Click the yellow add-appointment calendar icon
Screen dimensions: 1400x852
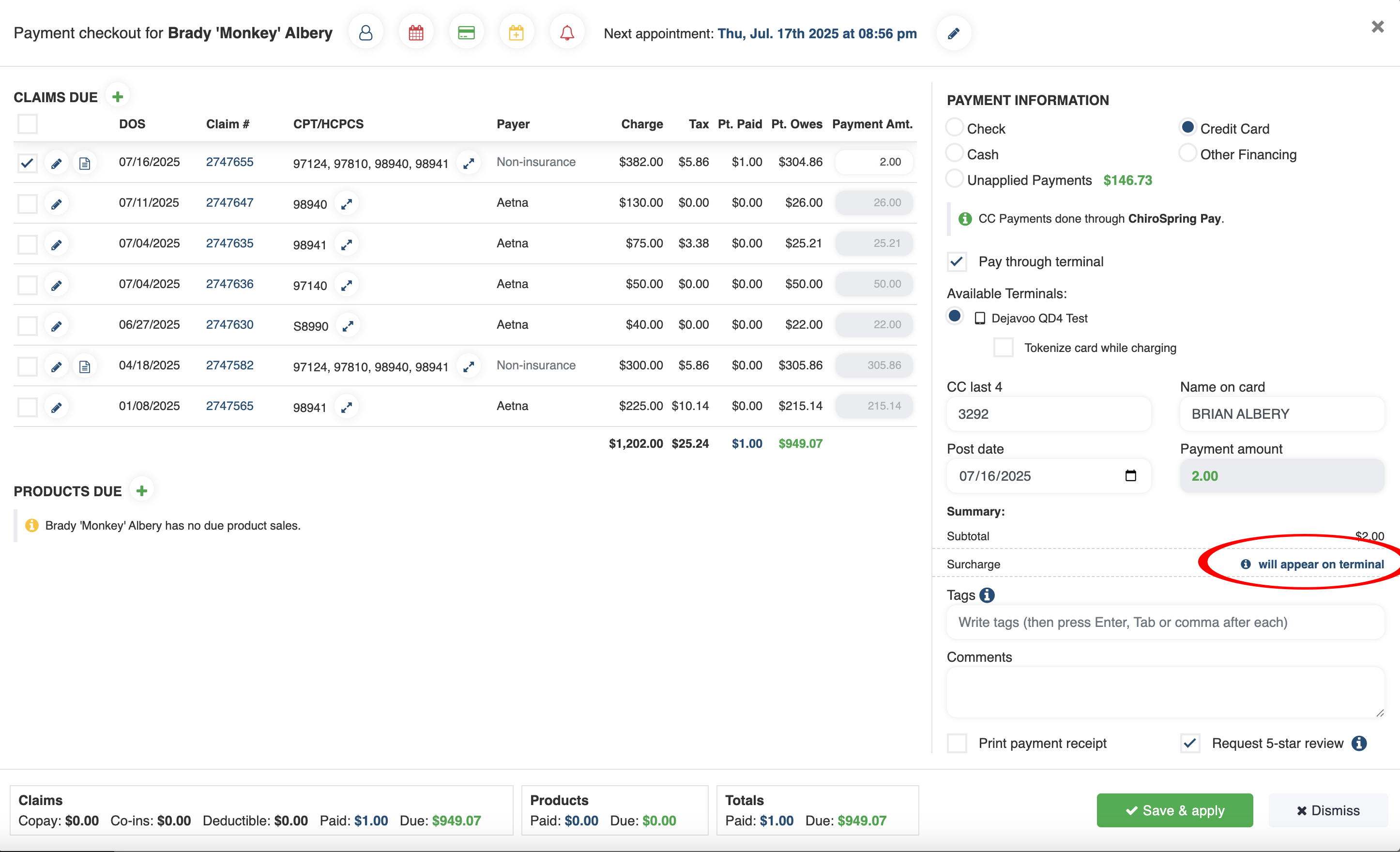(x=516, y=33)
